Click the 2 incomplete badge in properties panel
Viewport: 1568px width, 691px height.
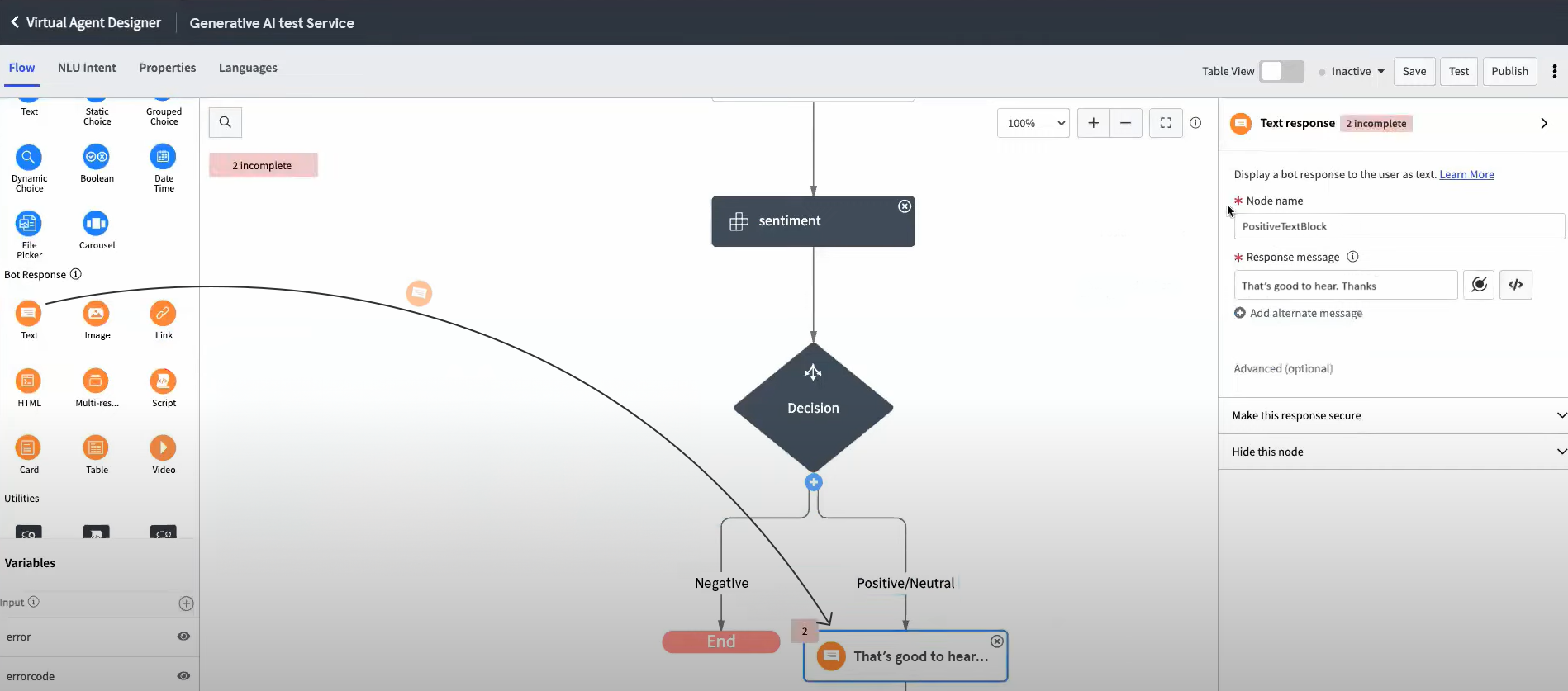[x=1376, y=123]
